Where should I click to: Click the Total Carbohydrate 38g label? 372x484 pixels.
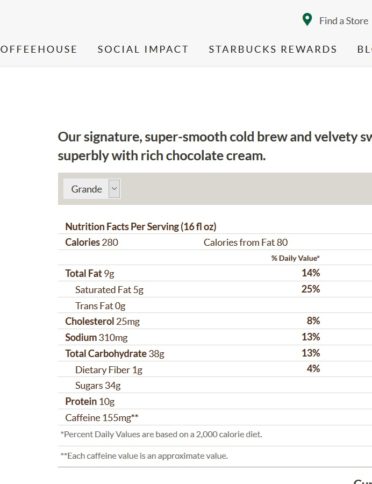pos(115,353)
